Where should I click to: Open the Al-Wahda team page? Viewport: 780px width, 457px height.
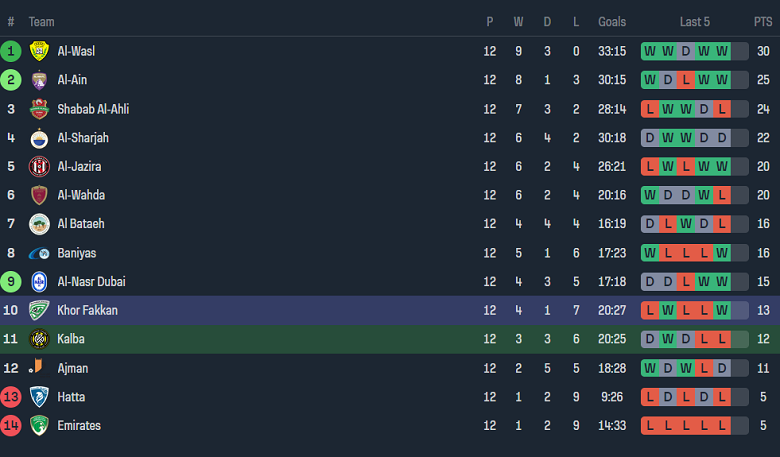[81, 195]
